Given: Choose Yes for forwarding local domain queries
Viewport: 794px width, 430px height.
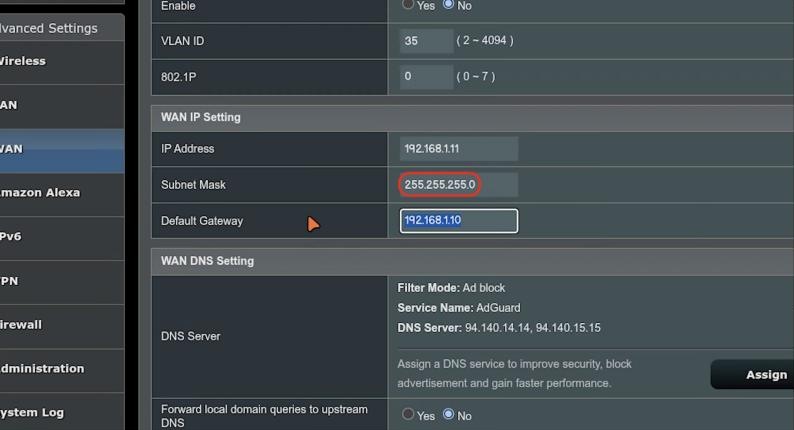Looking at the screenshot, I should pos(408,414).
